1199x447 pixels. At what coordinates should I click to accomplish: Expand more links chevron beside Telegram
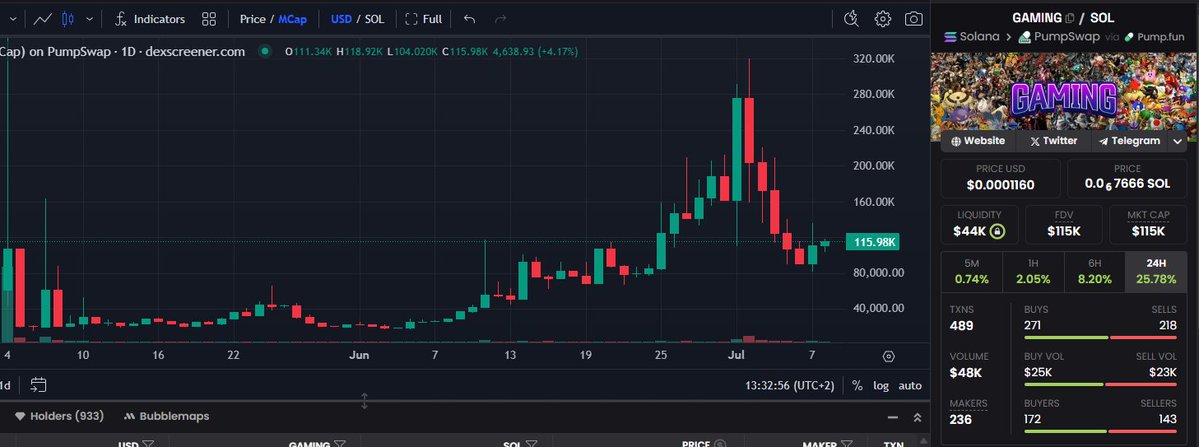pos(1178,141)
